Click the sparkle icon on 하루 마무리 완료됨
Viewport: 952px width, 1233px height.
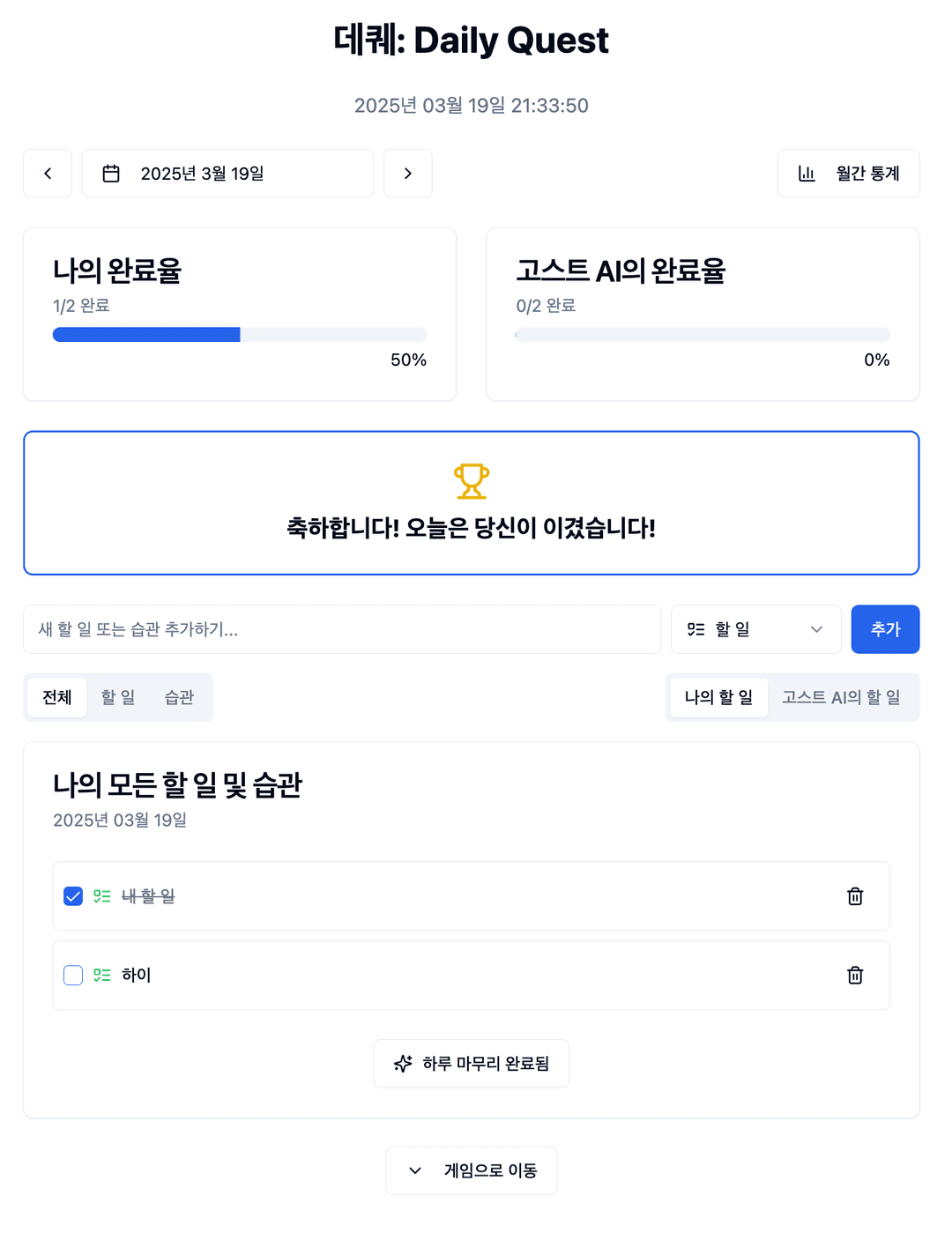[x=403, y=1064]
